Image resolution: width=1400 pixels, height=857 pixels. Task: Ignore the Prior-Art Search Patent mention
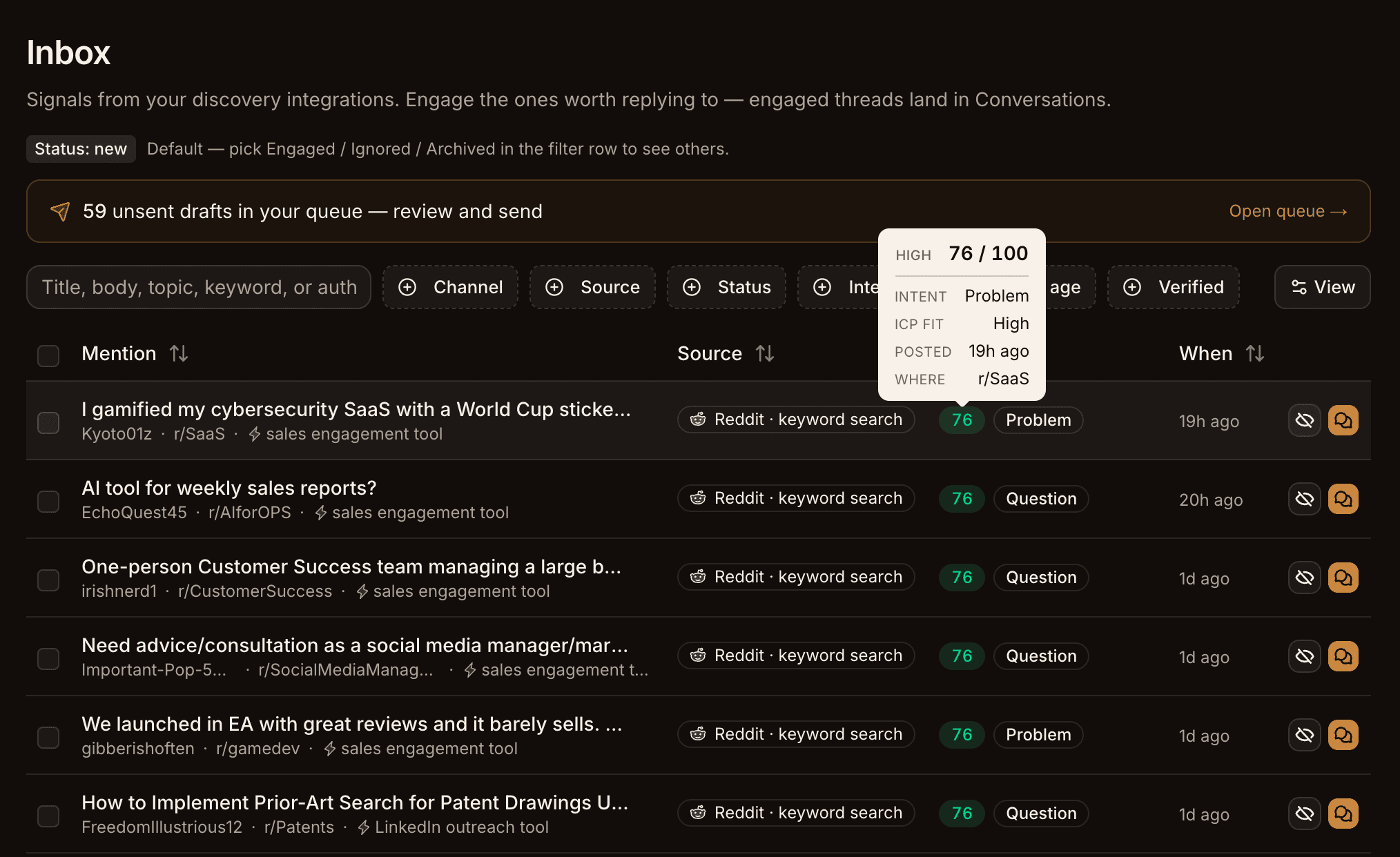coord(1304,814)
